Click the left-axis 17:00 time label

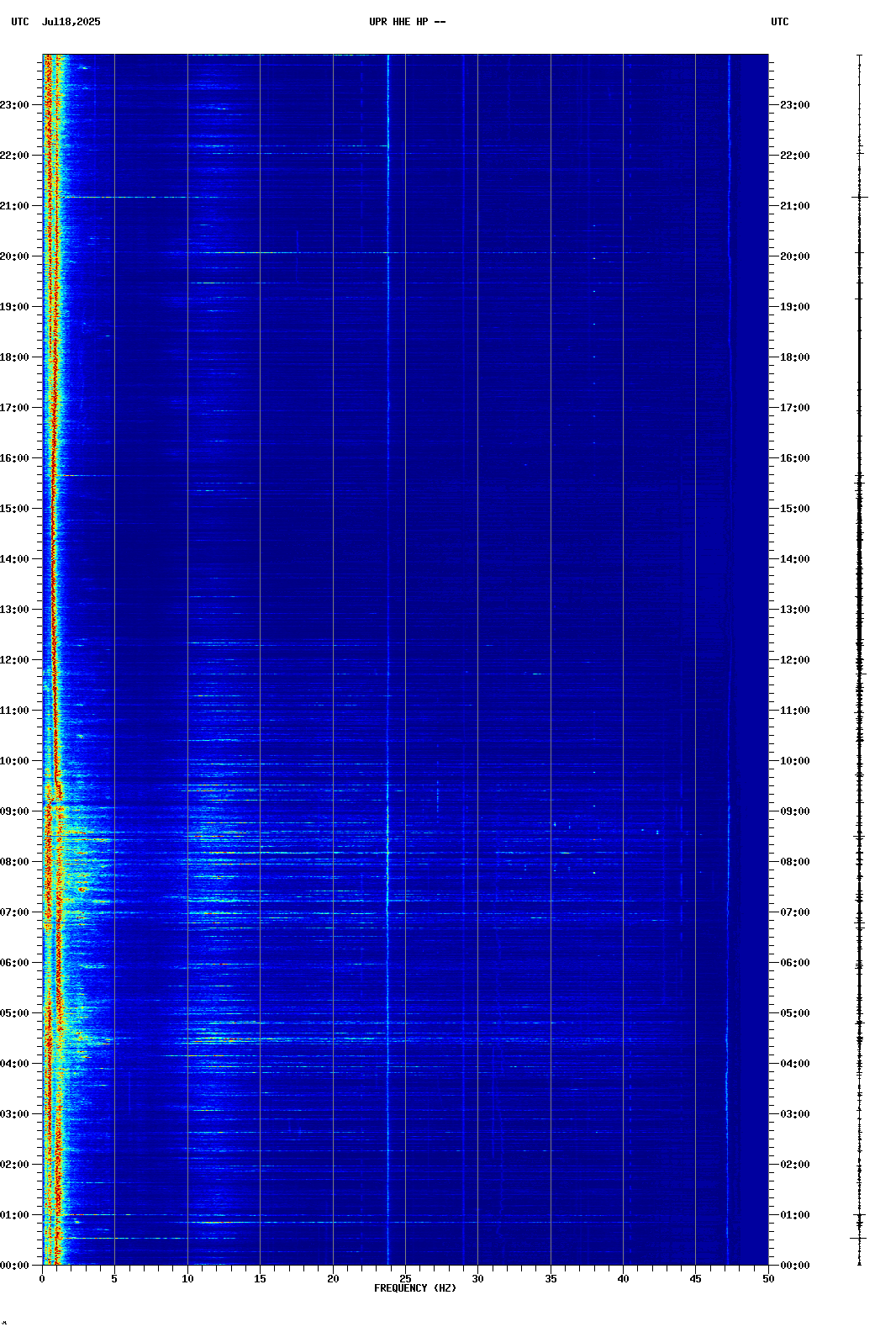pyautogui.click(x=14, y=408)
